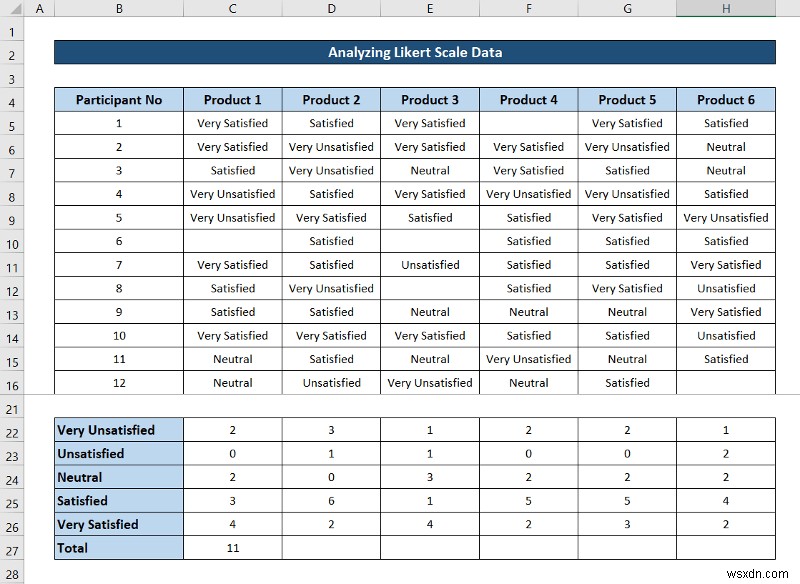Screen dimensions: 800x584
Task: Click the horizontal scrollbar at the bottom
Action: 400,577
